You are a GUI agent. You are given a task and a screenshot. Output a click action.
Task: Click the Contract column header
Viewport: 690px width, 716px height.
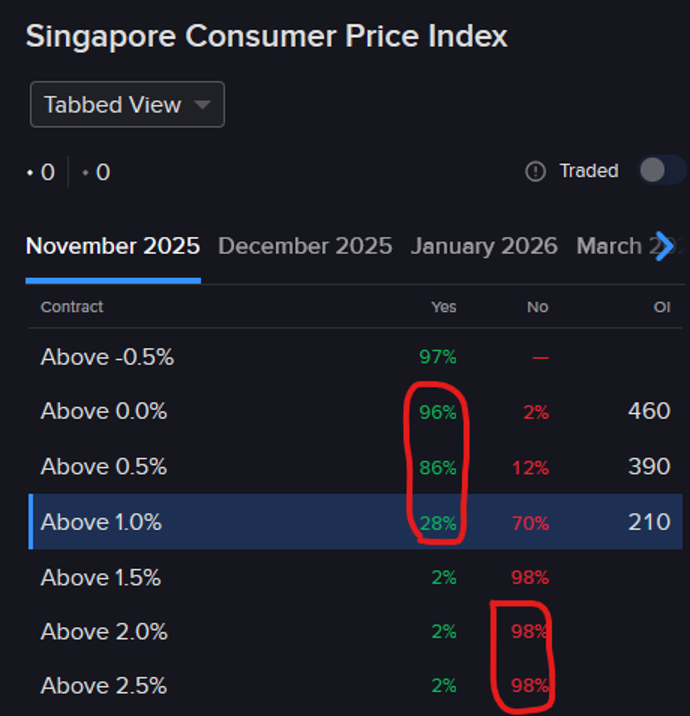tap(72, 307)
